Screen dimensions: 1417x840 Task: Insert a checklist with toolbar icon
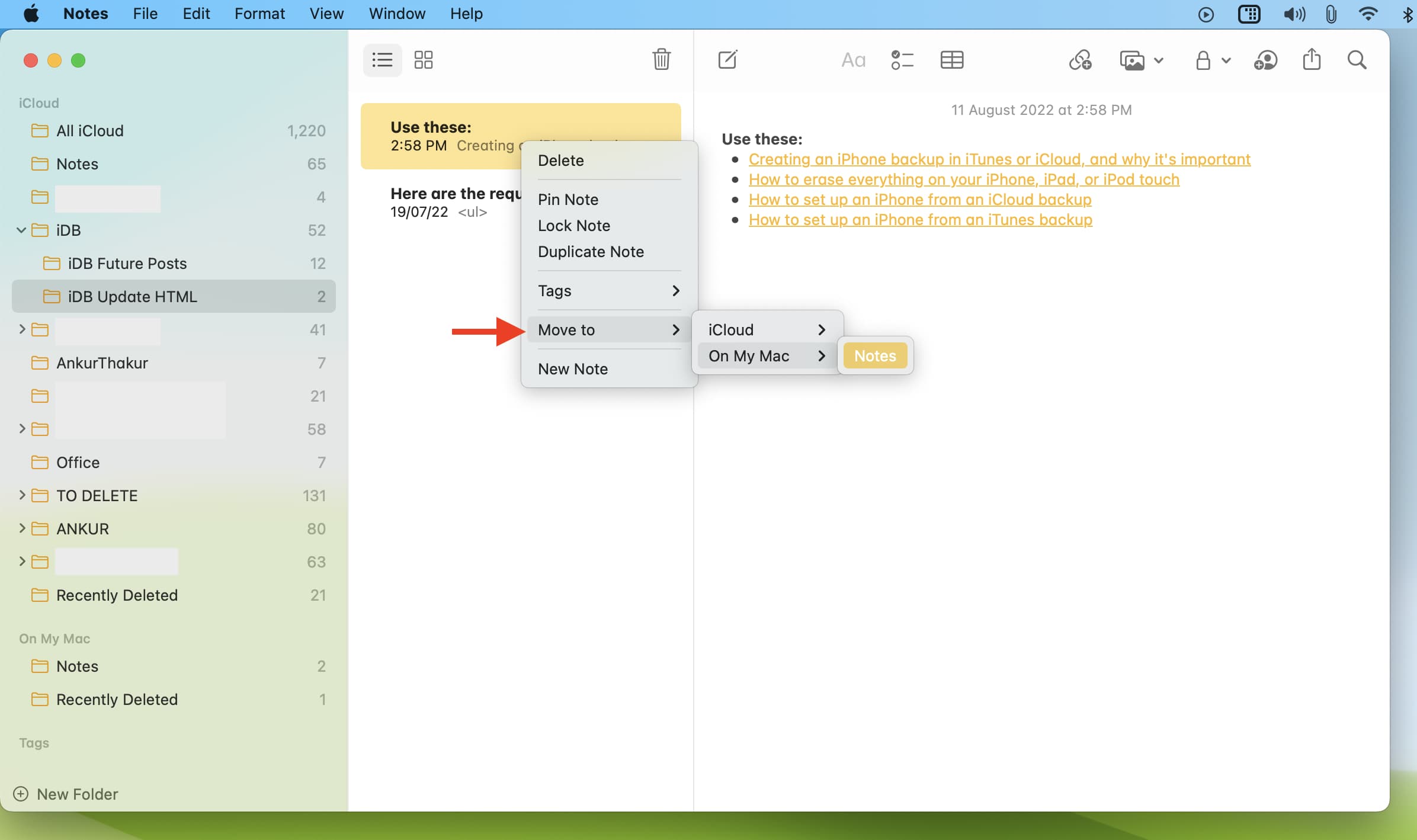(x=902, y=60)
